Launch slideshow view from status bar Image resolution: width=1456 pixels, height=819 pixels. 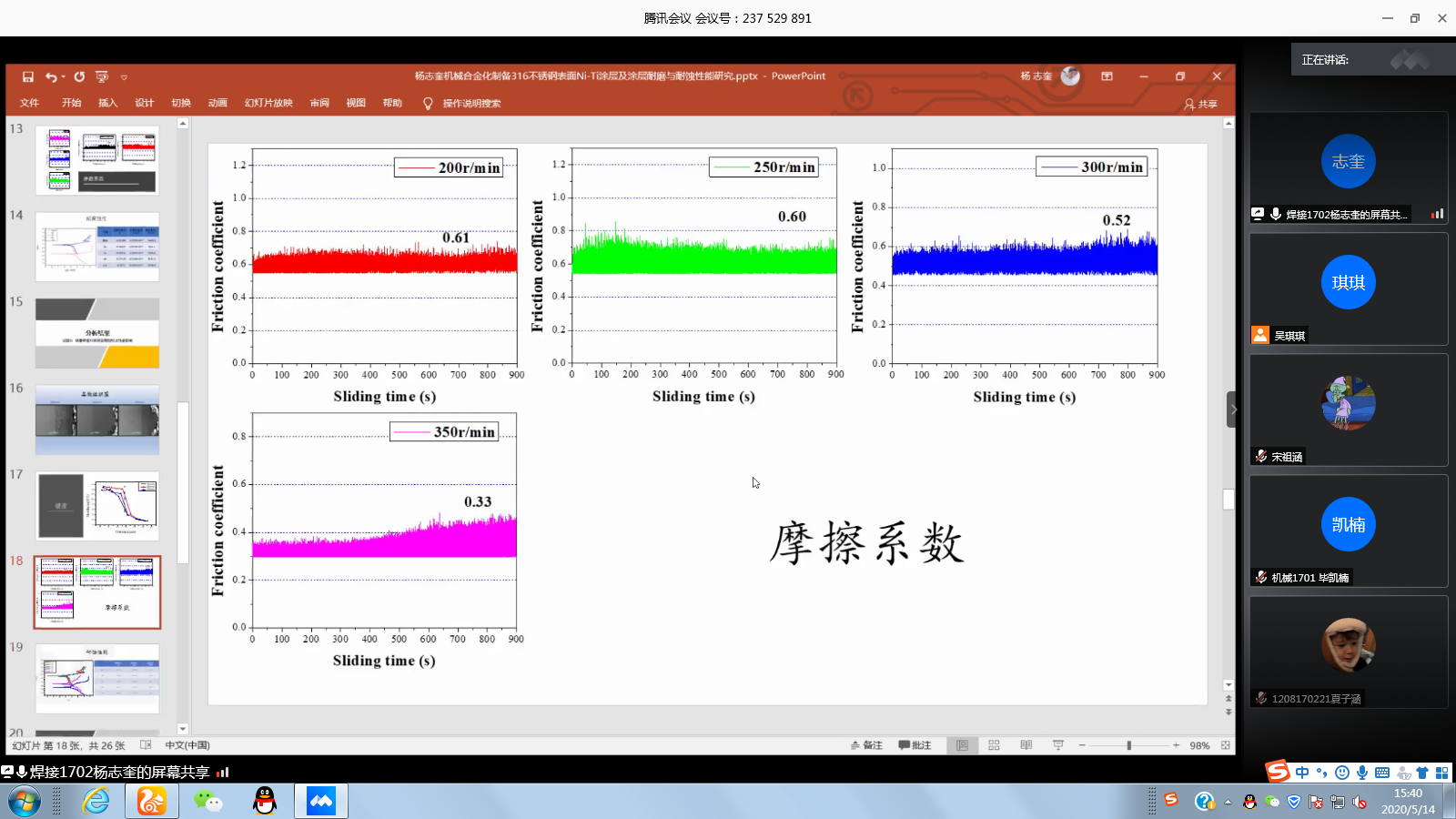point(1058,745)
